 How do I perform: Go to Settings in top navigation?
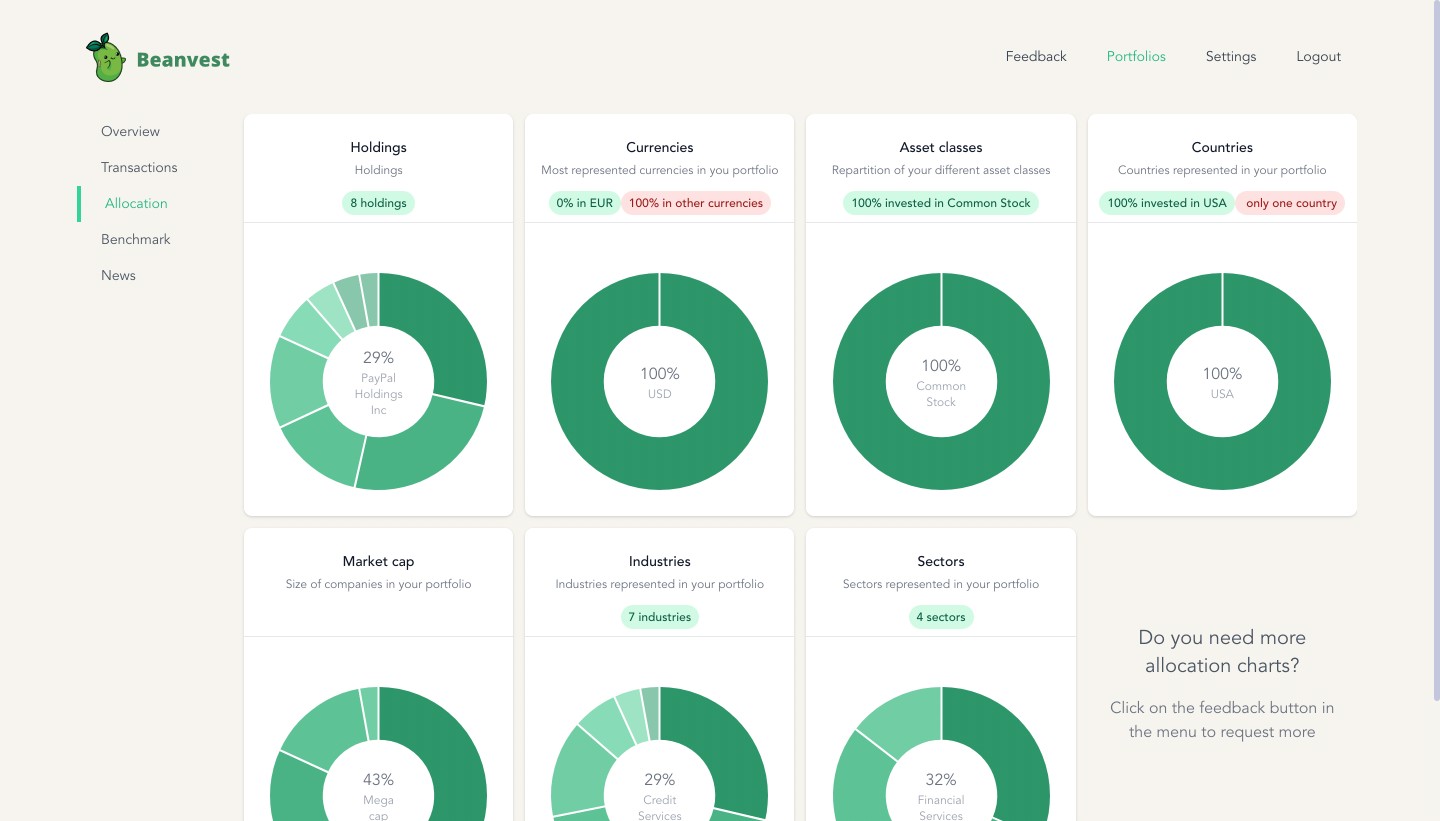coord(1231,56)
